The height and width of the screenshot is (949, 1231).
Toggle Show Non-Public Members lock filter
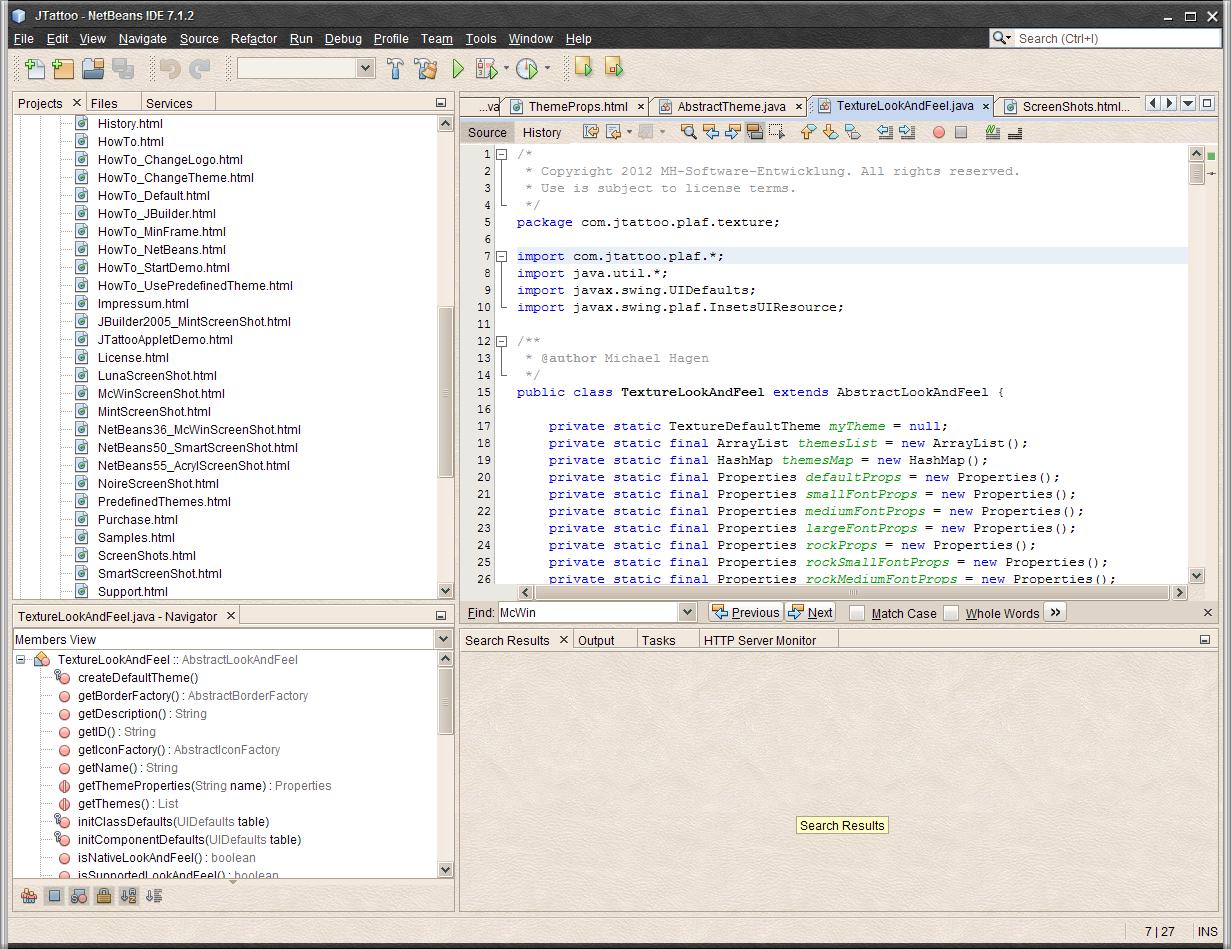pyautogui.click(x=103, y=896)
